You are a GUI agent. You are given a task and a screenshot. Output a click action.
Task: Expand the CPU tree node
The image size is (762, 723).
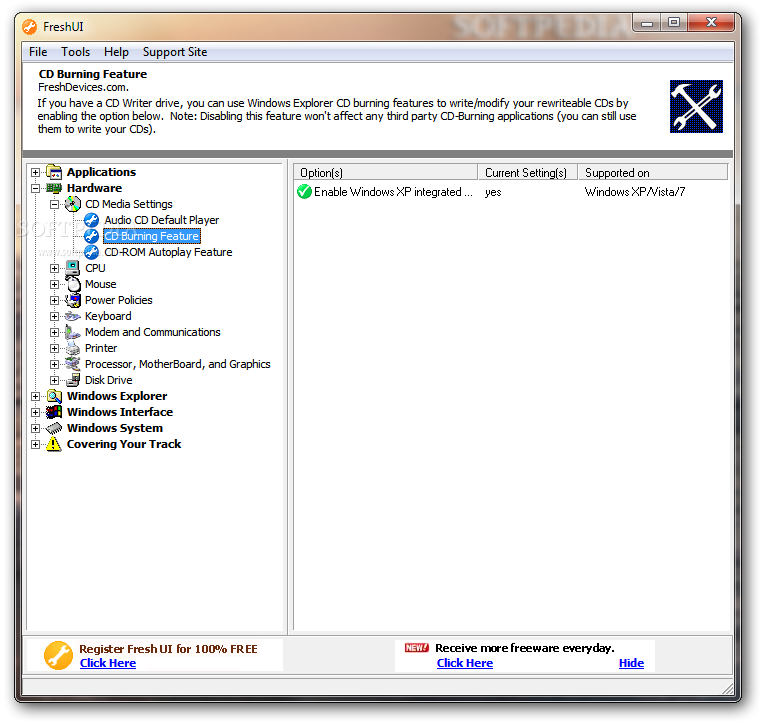pyautogui.click(x=54, y=268)
